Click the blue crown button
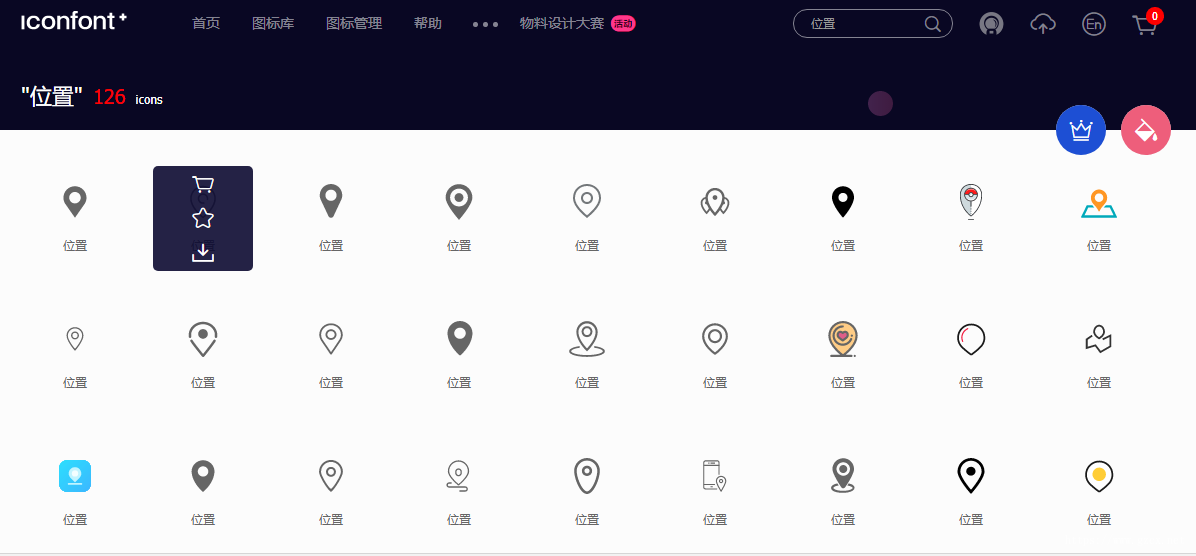 pos(1081,130)
